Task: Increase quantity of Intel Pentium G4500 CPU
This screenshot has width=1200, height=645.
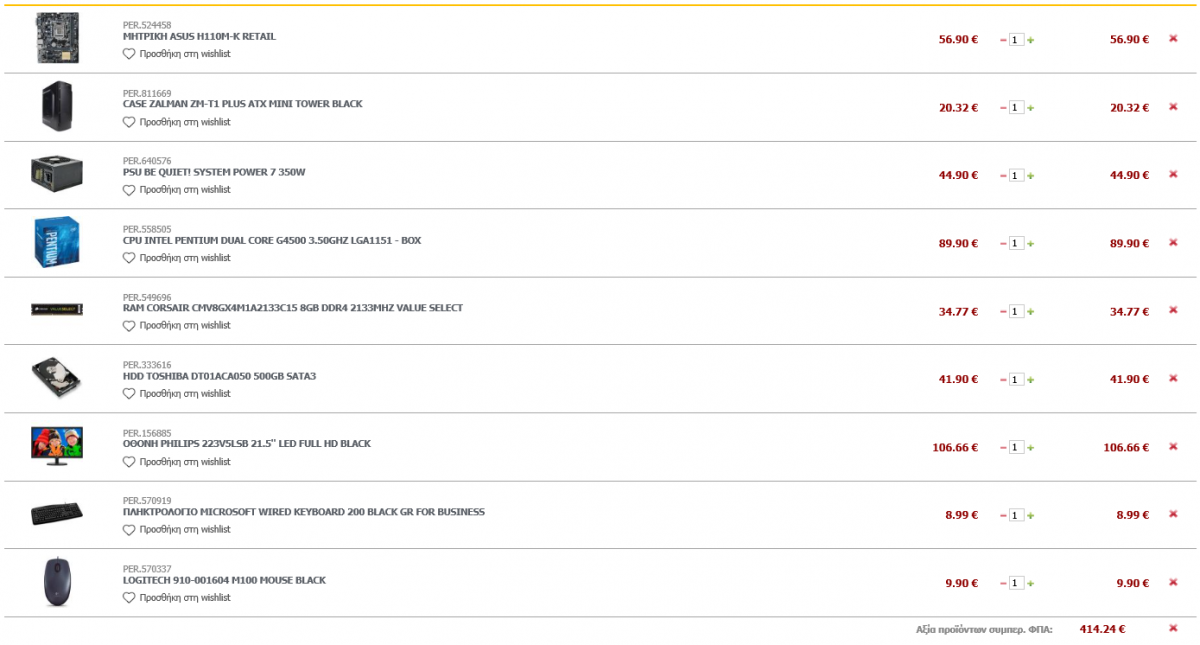Action: [1031, 244]
